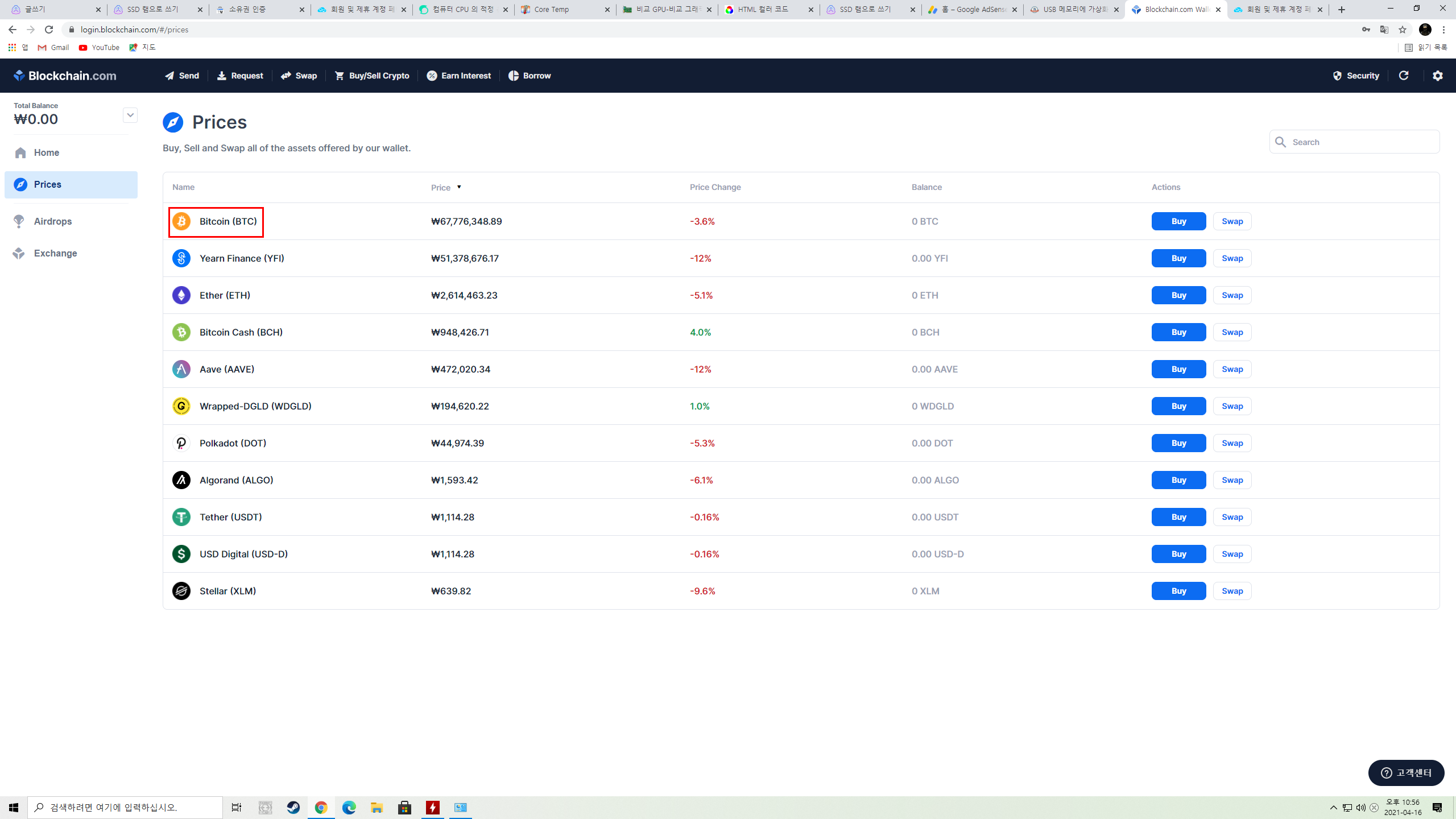Click the Ether (ETH) icon
This screenshot has height=819, width=1456.
tap(181, 295)
